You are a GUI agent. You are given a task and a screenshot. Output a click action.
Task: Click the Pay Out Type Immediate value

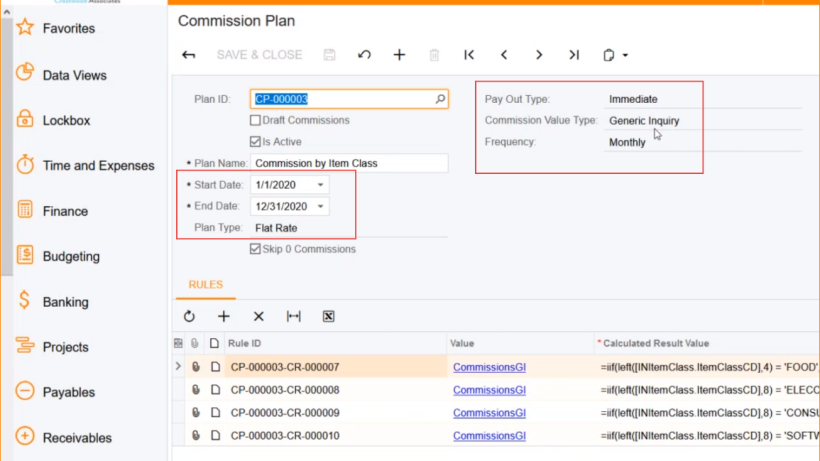(633, 99)
